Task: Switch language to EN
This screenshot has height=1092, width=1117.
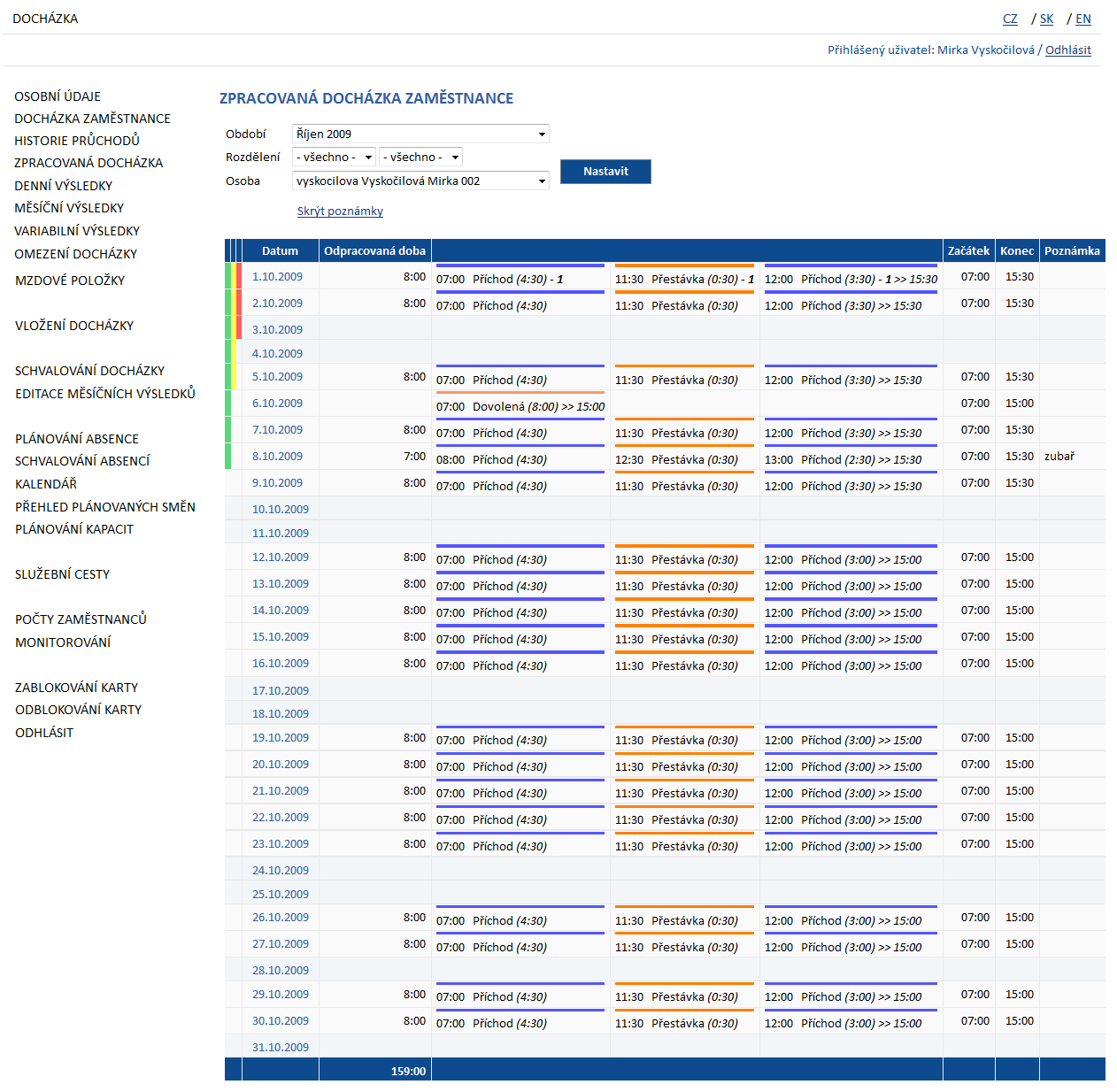Action: (x=1083, y=19)
